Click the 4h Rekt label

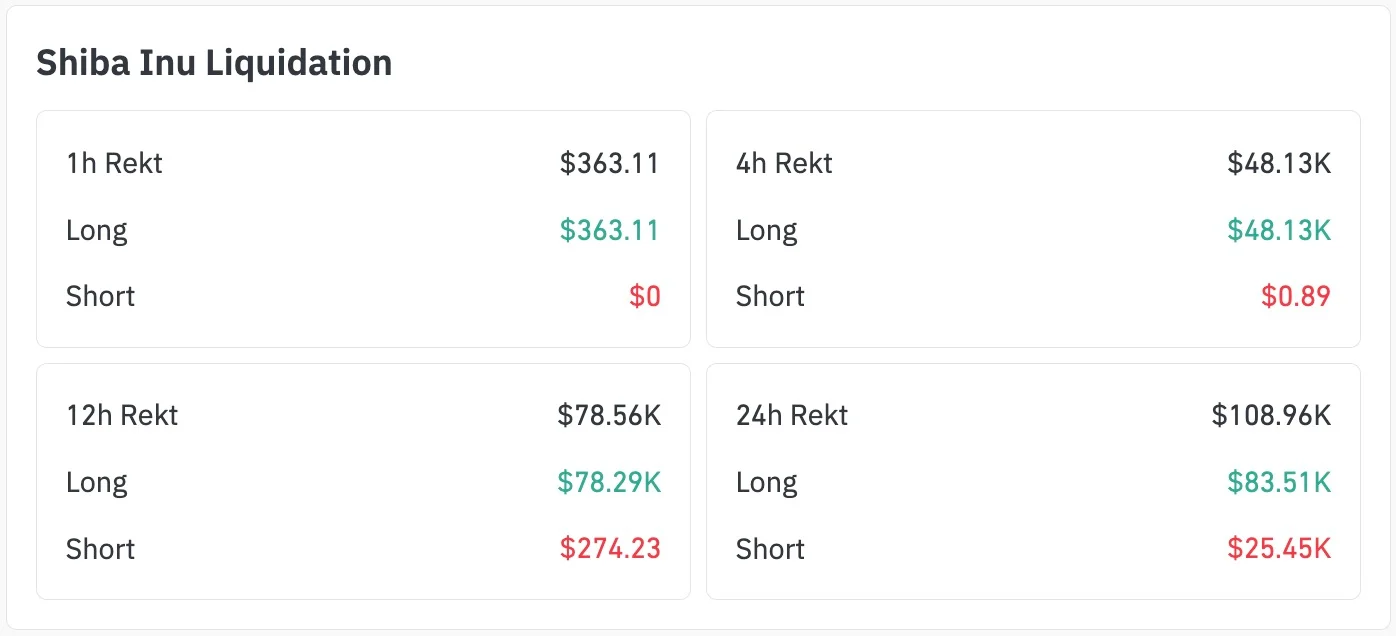784,163
